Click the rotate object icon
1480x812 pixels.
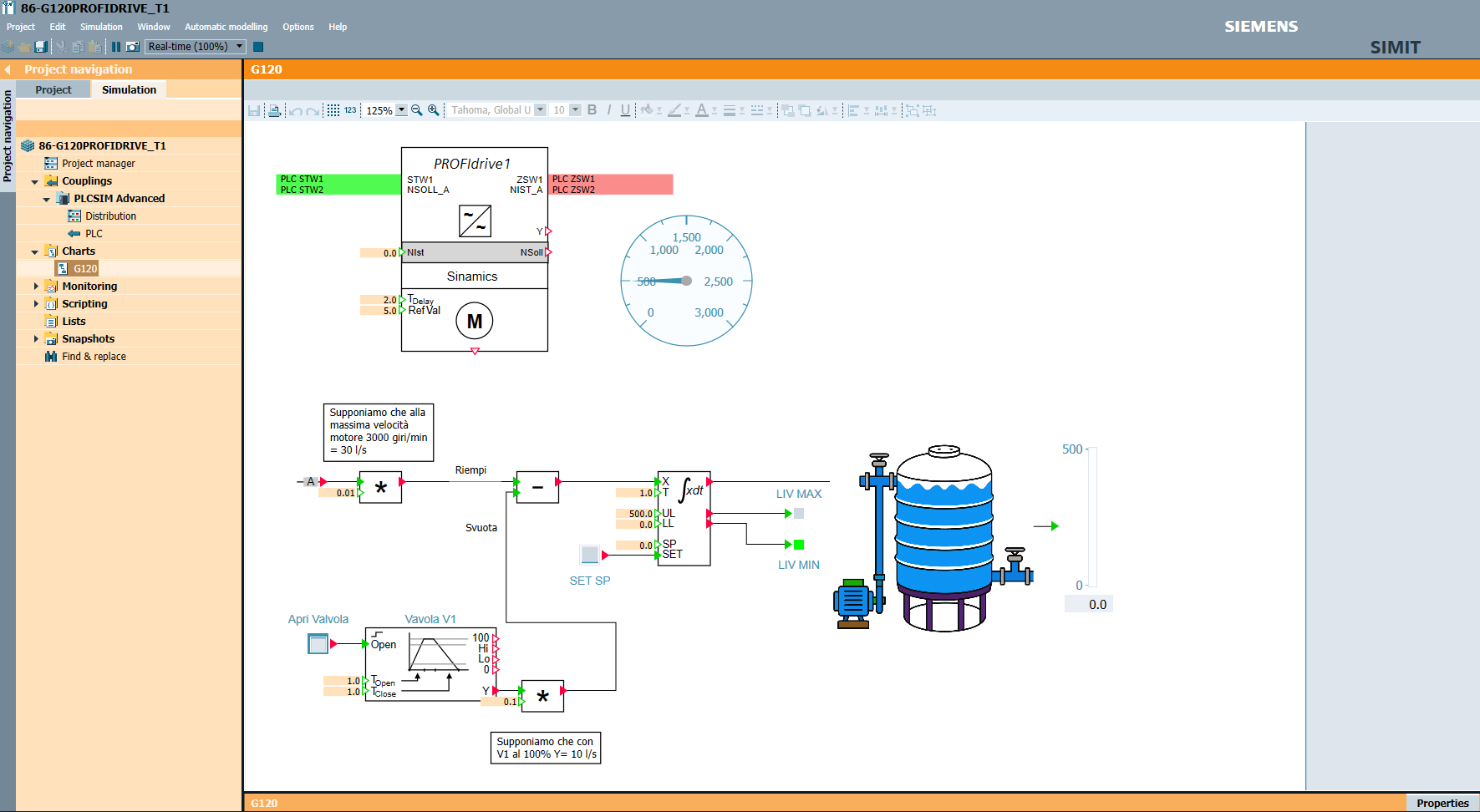pyautogui.click(x=822, y=110)
